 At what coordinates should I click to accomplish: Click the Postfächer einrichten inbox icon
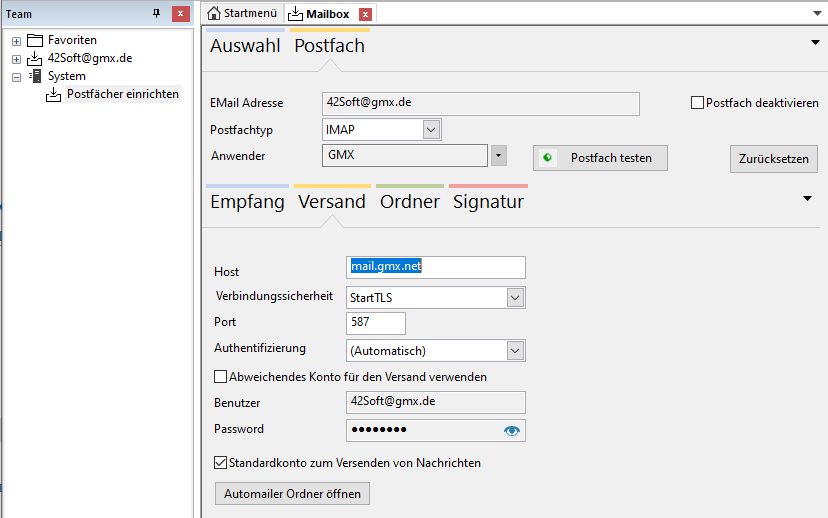[x=53, y=95]
